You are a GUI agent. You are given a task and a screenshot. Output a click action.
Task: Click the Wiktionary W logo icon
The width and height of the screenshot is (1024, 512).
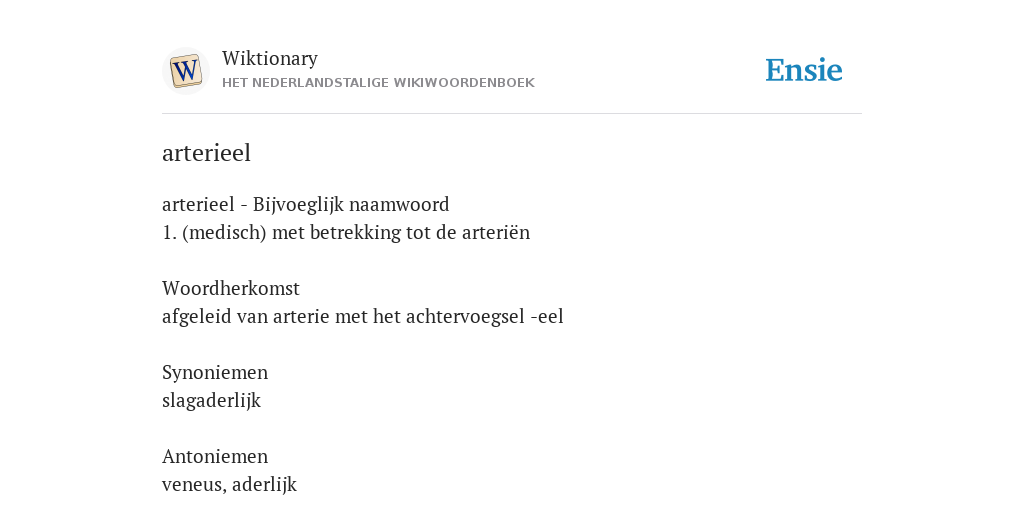(x=185, y=71)
